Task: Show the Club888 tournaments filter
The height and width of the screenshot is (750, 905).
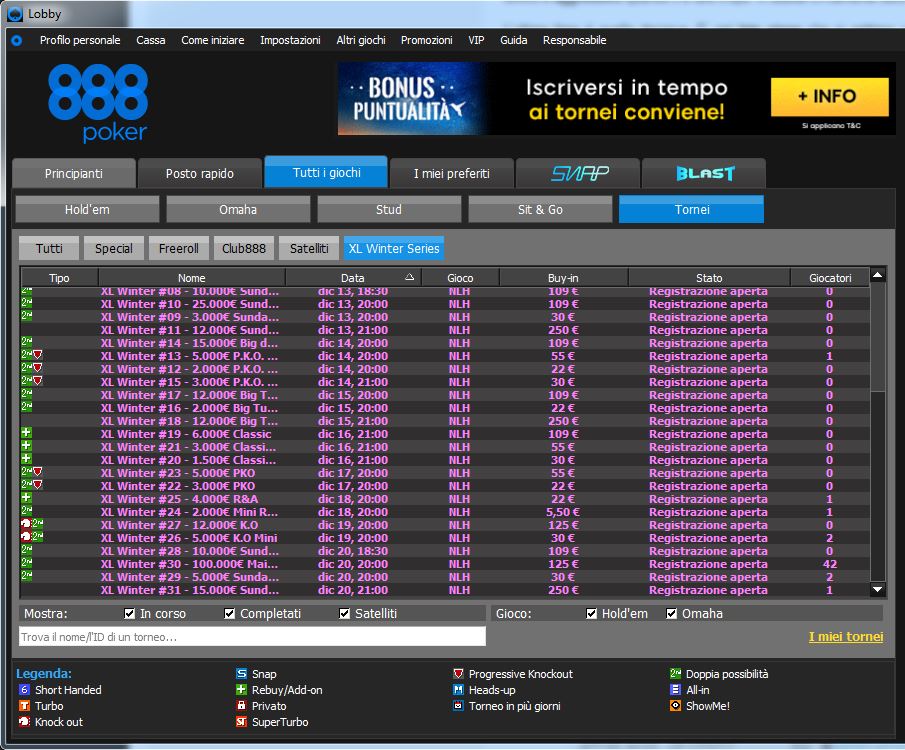Action: (x=244, y=248)
